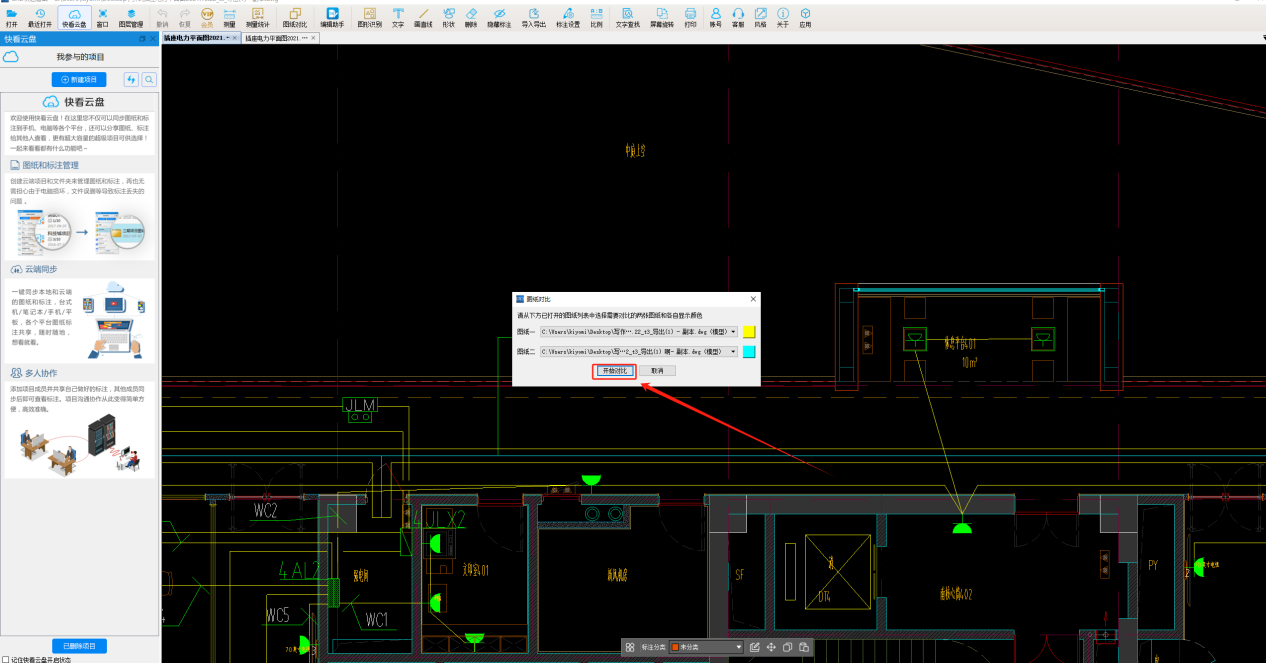
Task: Select the 删除 eraser tool
Action: (x=471, y=16)
